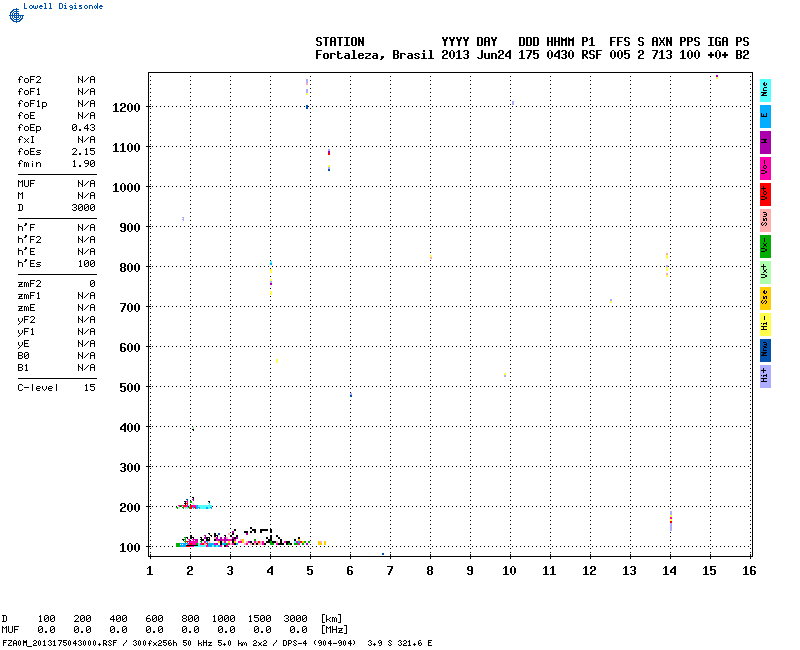Image resolution: width=800 pixels, height=650 pixels.
Task: Select the SSE orange legend swatch
Action: (x=765, y=298)
